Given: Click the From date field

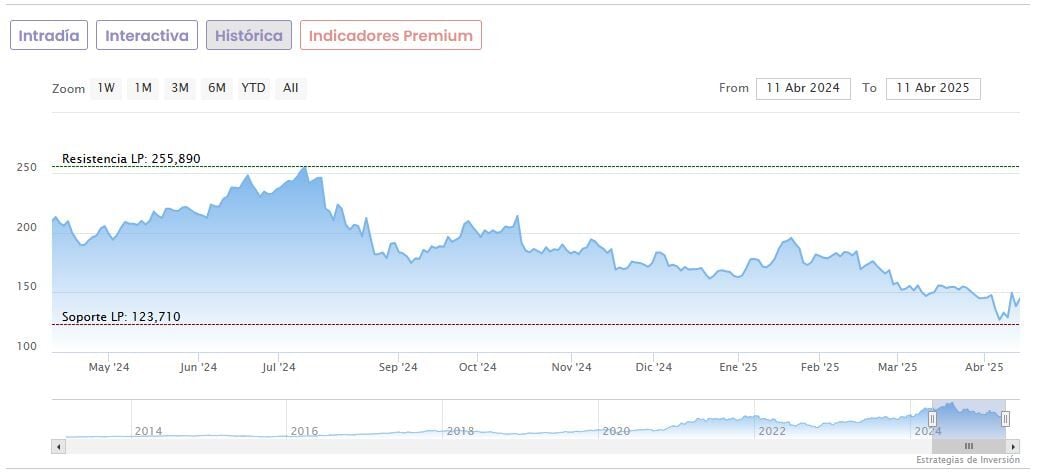Looking at the screenshot, I should coord(803,88).
